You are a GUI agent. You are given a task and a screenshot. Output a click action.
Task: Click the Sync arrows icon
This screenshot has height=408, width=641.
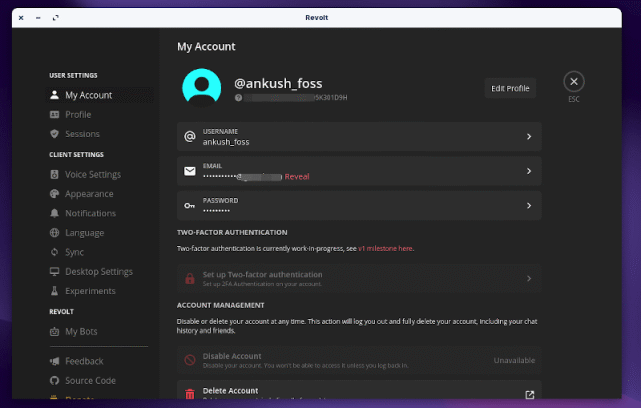pyautogui.click(x=54, y=252)
